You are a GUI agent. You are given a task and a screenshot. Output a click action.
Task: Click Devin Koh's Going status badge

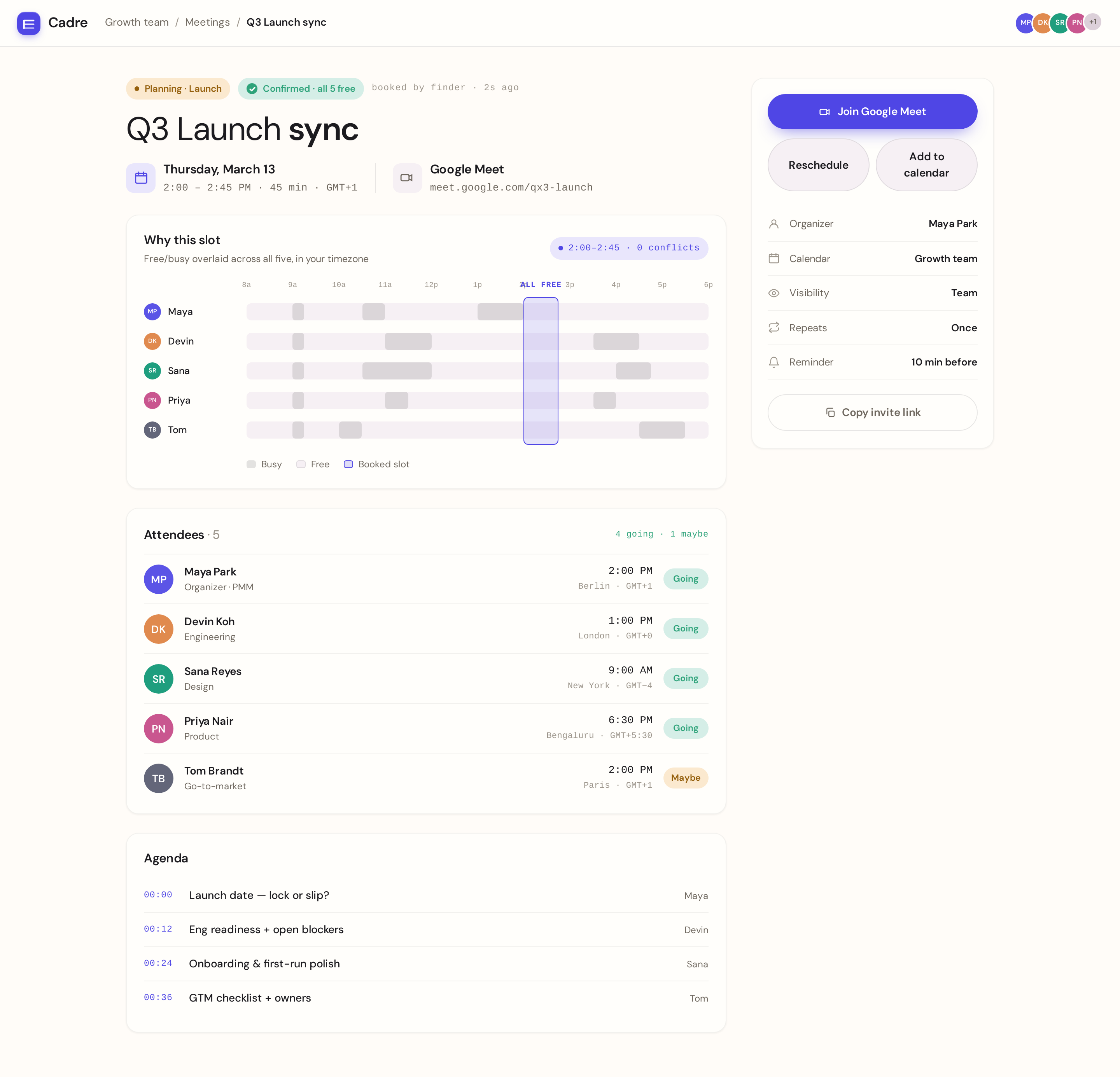pyautogui.click(x=685, y=628)
